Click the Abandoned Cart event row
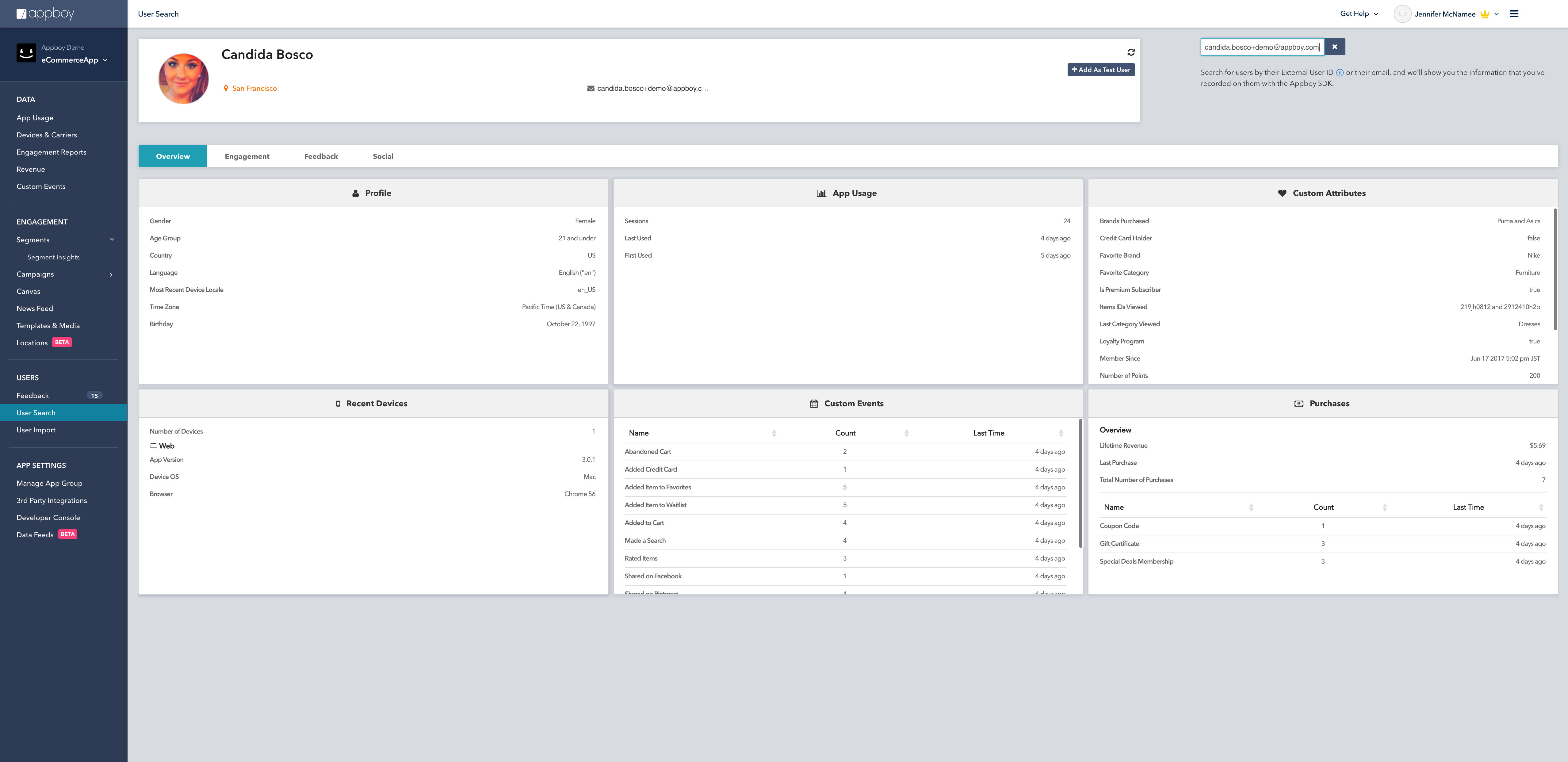Viewport: 1568px width, 762px height. tap(845, 452)
